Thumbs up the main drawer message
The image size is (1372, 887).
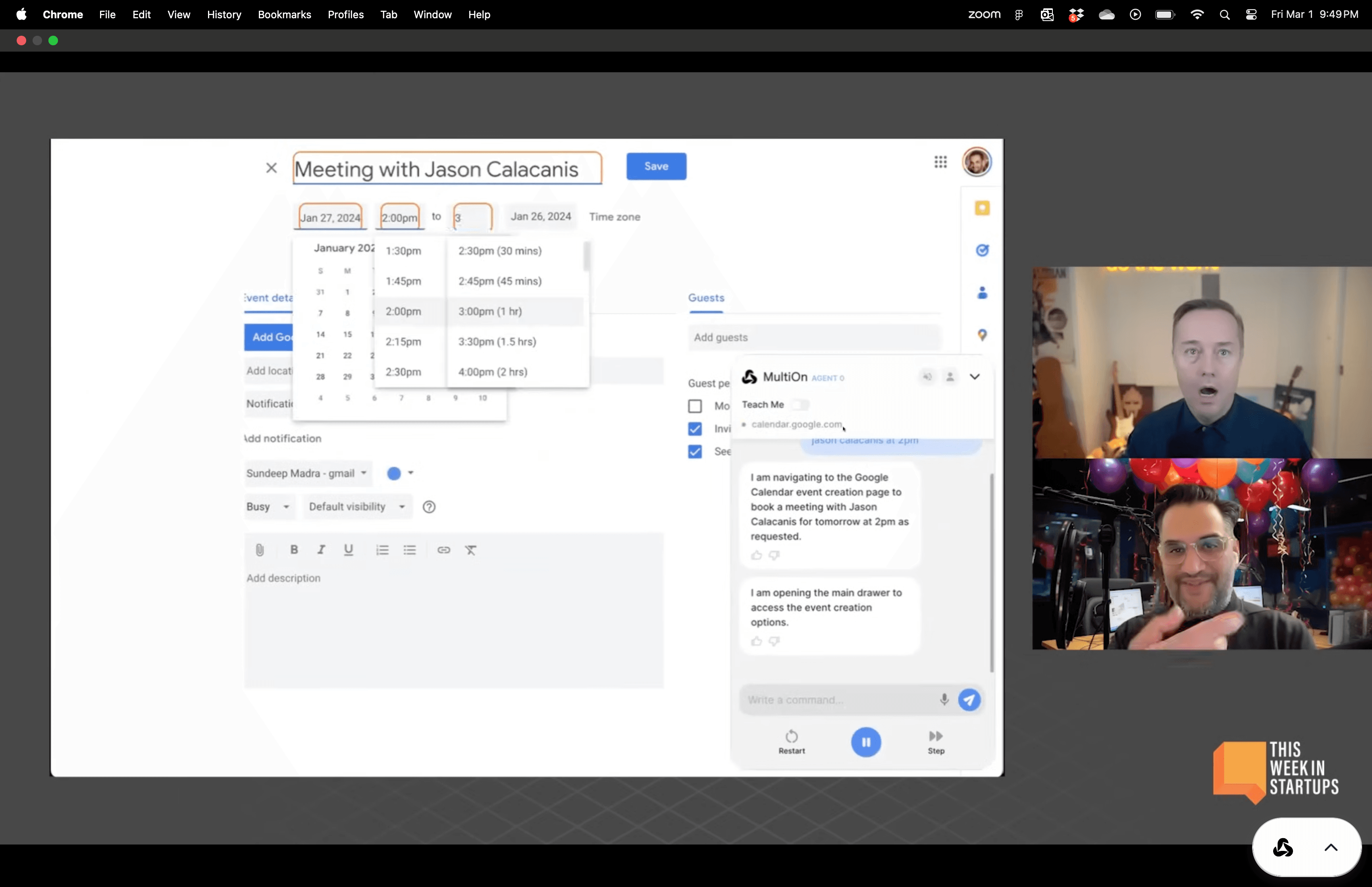[756, 641]
